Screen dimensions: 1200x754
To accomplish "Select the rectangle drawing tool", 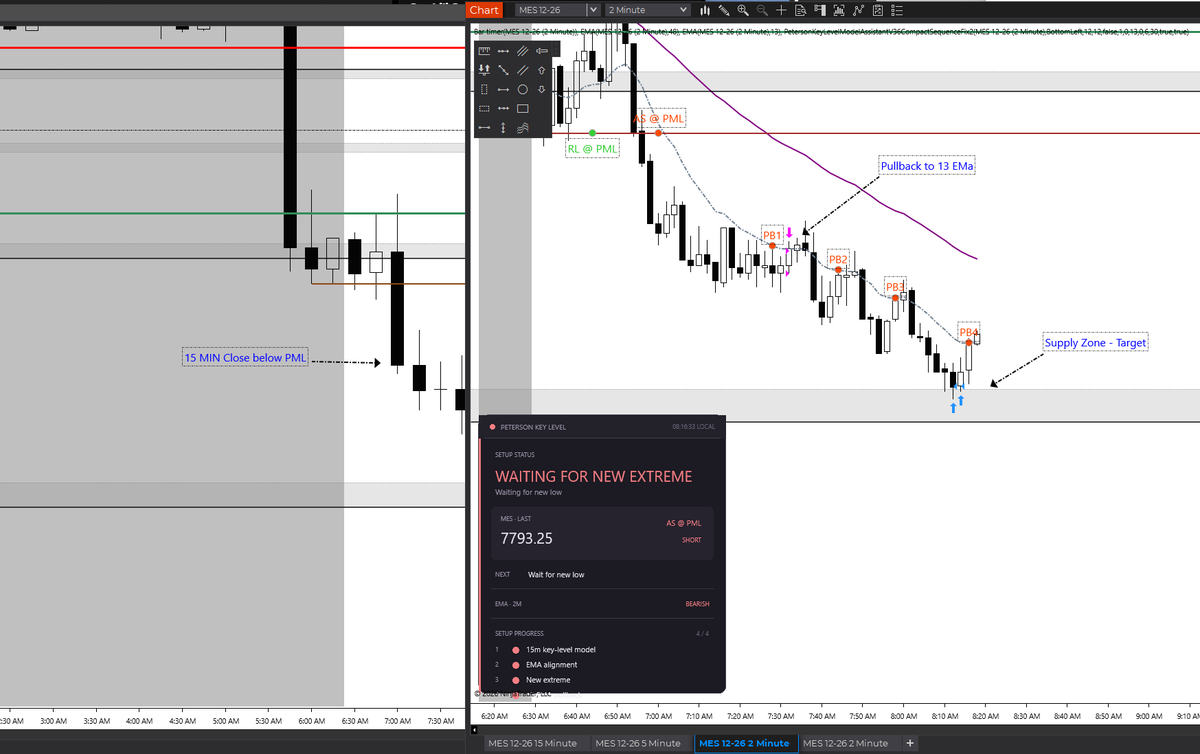I will coord(522,108).
